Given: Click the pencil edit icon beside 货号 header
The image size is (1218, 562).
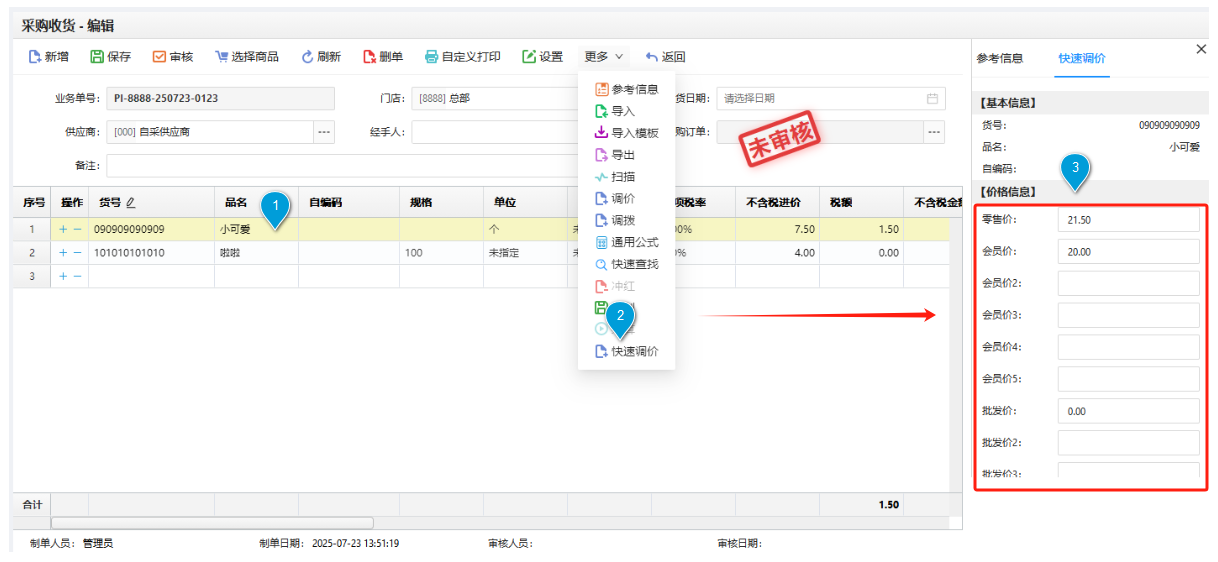Looking at the screenshot, I should (x=131, y=202).
